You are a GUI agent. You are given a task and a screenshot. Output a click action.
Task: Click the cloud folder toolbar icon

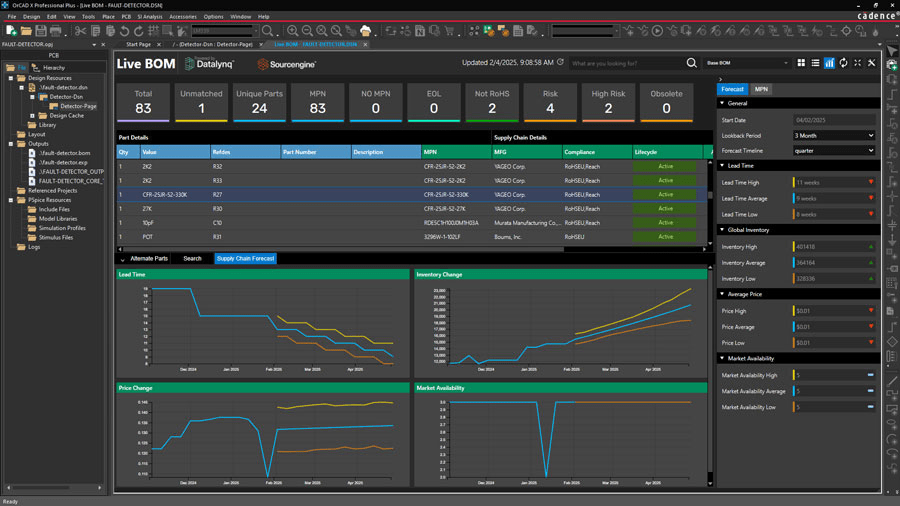[366, 30]
